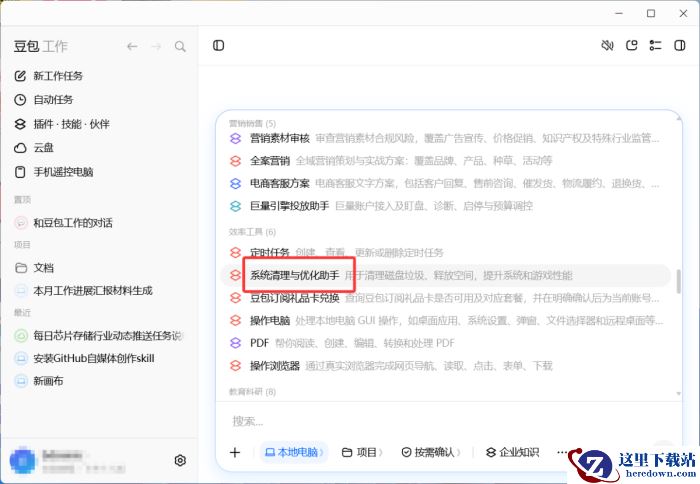Select the 系统清理与优化助手 skill

click(446, 275)
